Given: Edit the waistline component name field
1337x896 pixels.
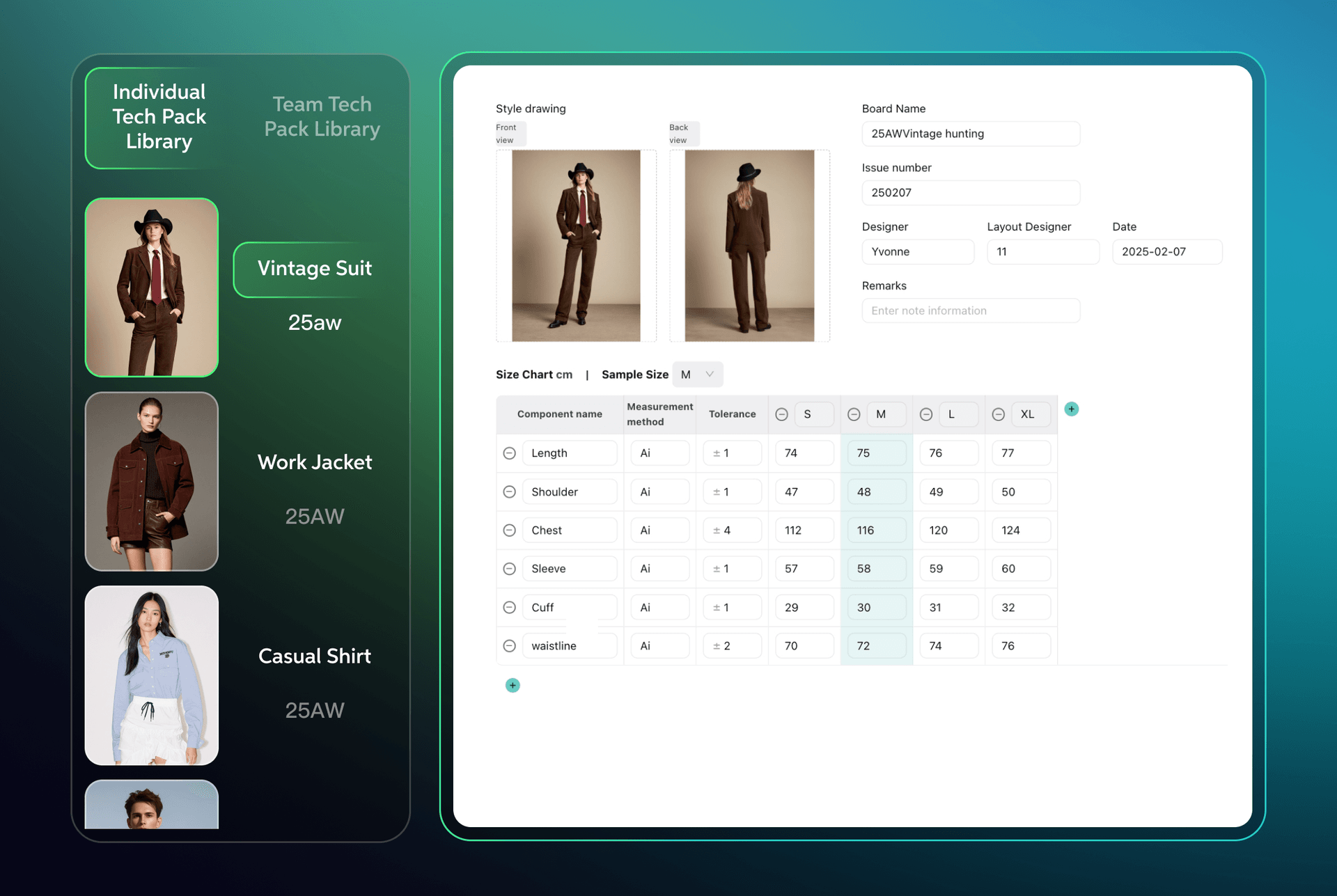Looking at the screenshot, I should coord(570,646).
